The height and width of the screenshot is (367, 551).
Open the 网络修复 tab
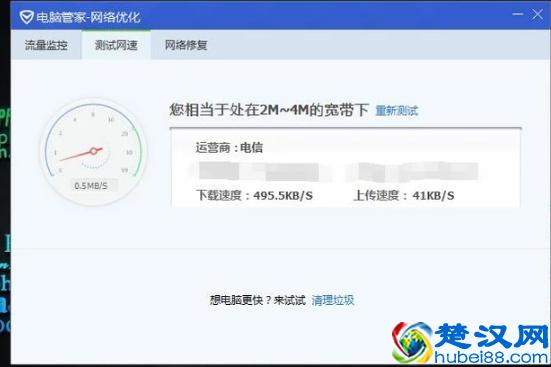click(x=186, y=45)
